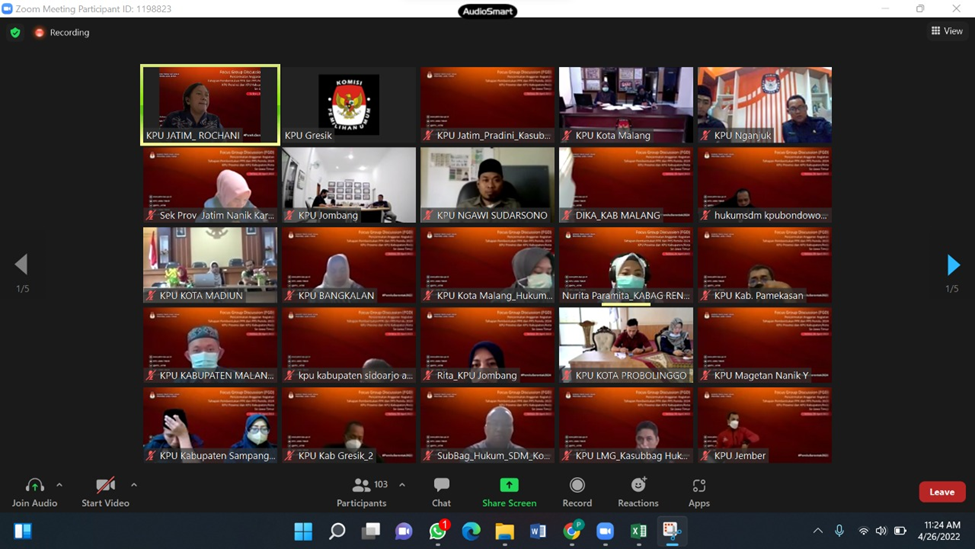Expand the audio options arrow
Screen dimensions: 975x549
tap(60, 485)
